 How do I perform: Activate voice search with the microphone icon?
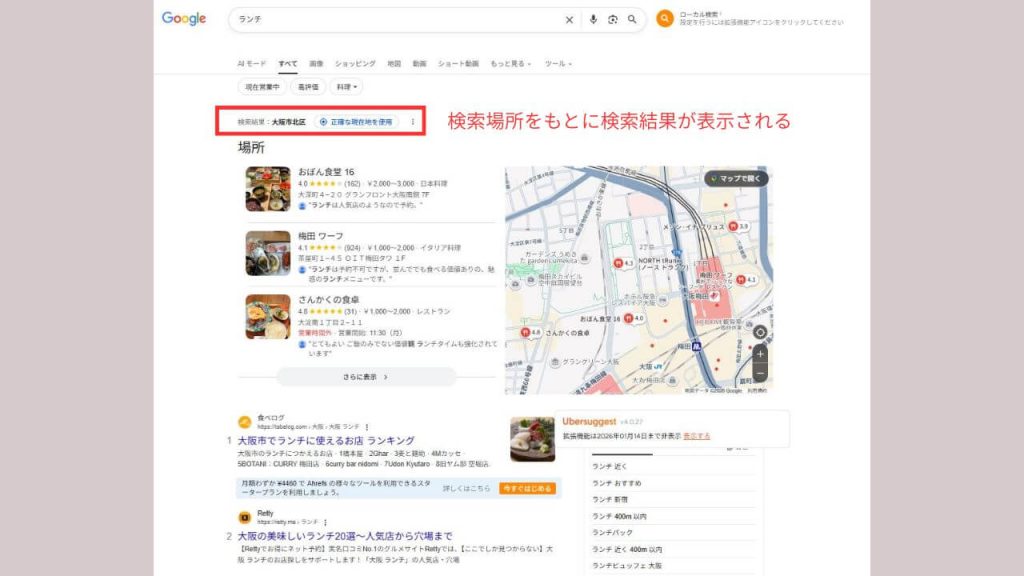(x=595, y=19)
